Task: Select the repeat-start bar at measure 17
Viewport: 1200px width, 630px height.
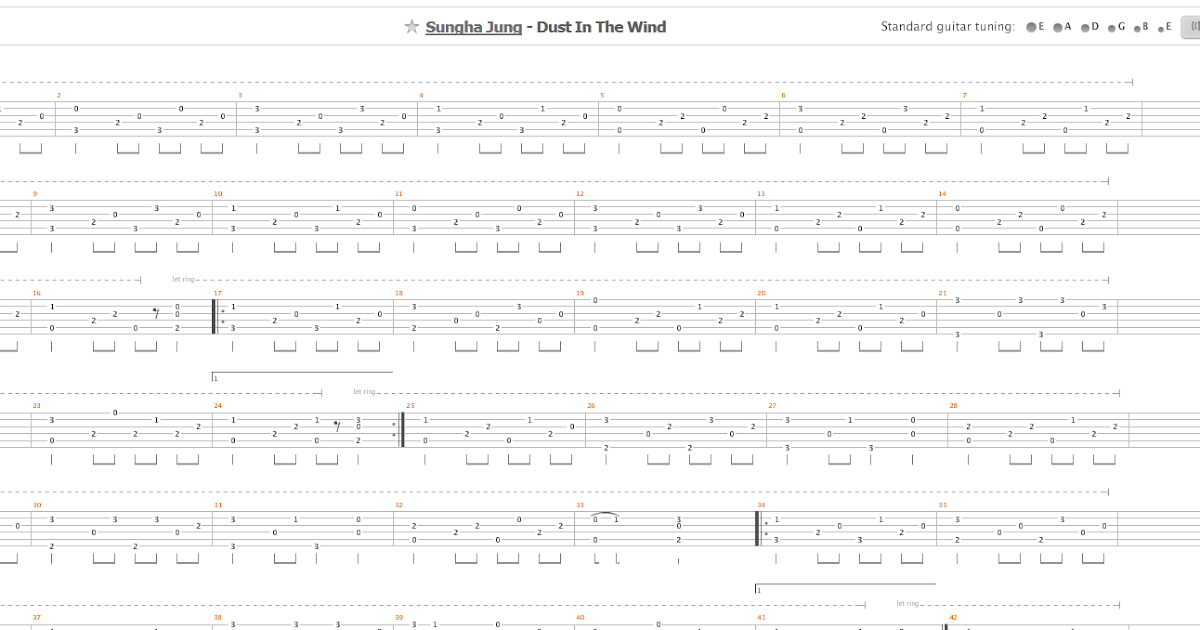Action: tap(217, 317)
